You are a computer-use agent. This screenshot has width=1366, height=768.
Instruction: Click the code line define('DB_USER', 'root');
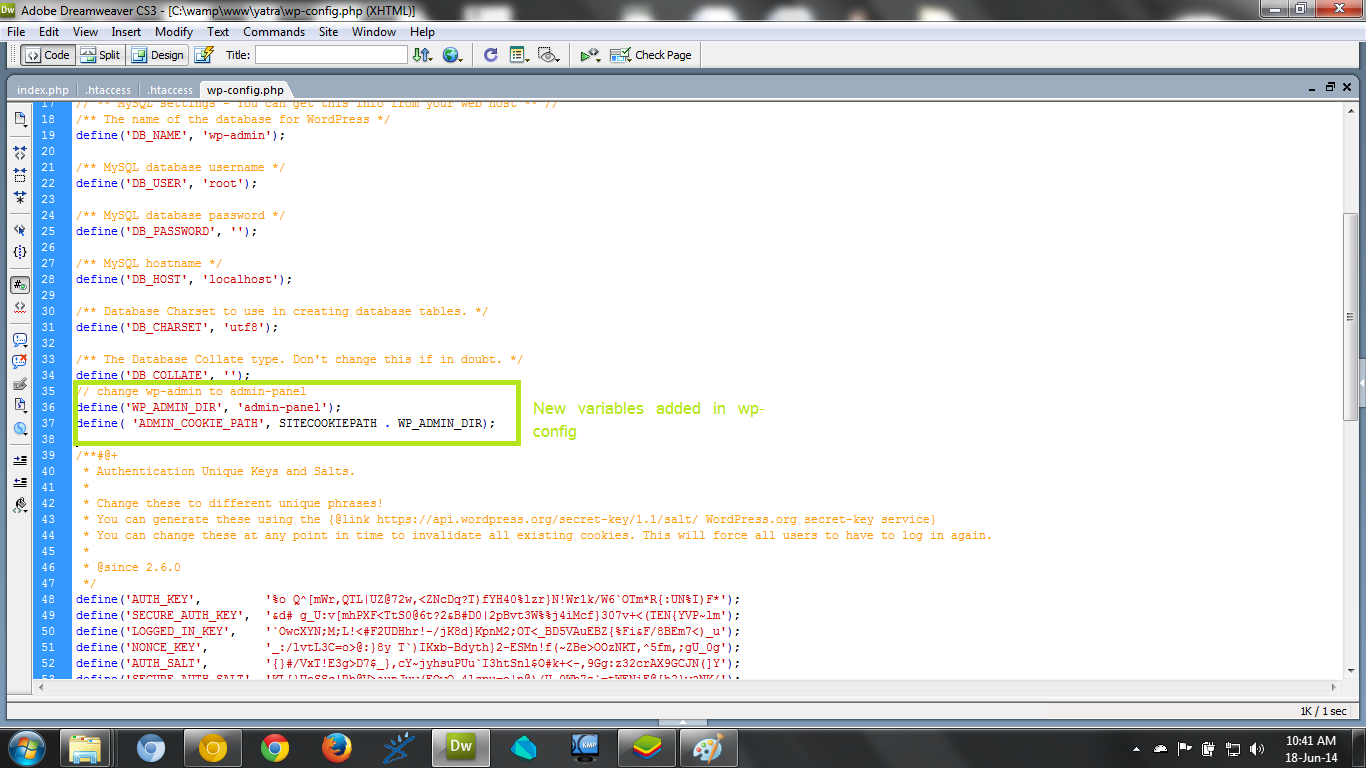coord(166,183)
